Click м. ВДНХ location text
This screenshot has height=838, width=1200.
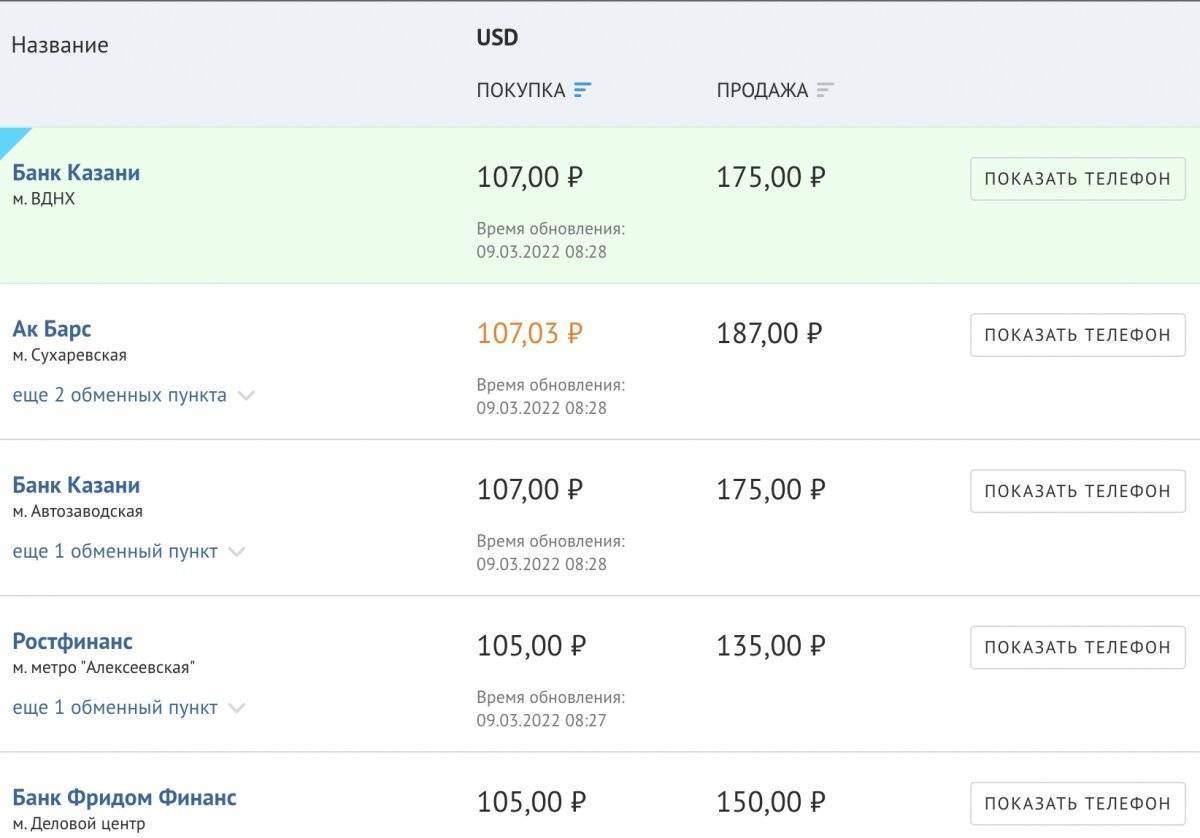pos(43,199)
